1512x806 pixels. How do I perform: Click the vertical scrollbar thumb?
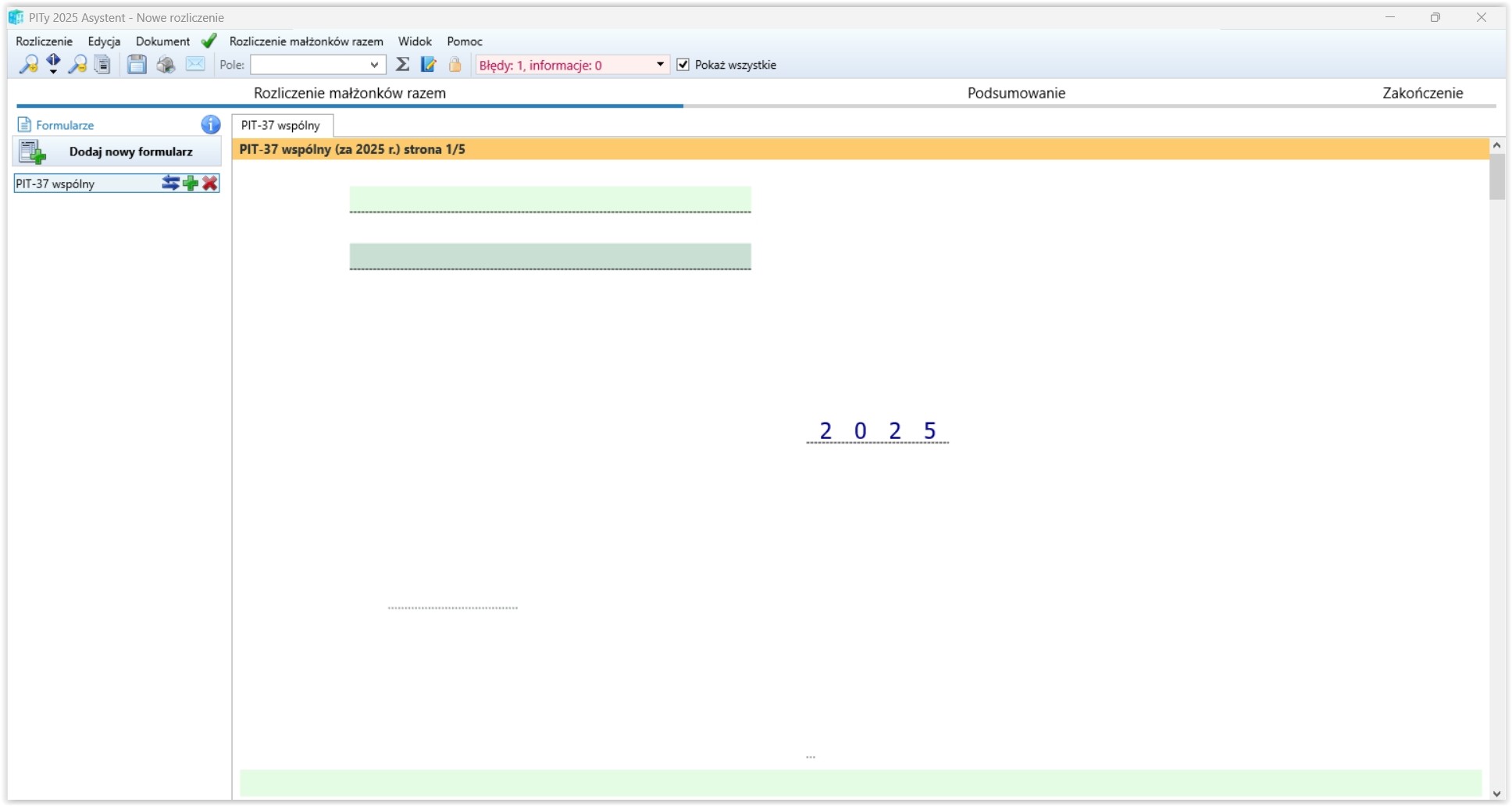pos(1496,177)
